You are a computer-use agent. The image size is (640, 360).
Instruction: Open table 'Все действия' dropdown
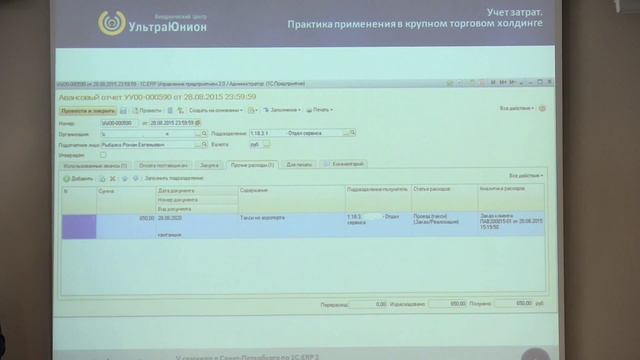point(526,176)
